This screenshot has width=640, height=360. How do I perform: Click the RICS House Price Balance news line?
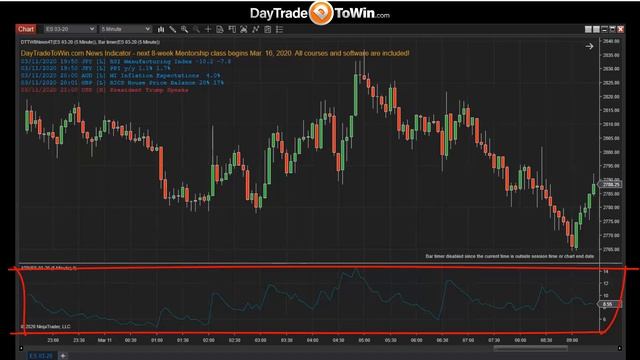[x=122, y=82]
